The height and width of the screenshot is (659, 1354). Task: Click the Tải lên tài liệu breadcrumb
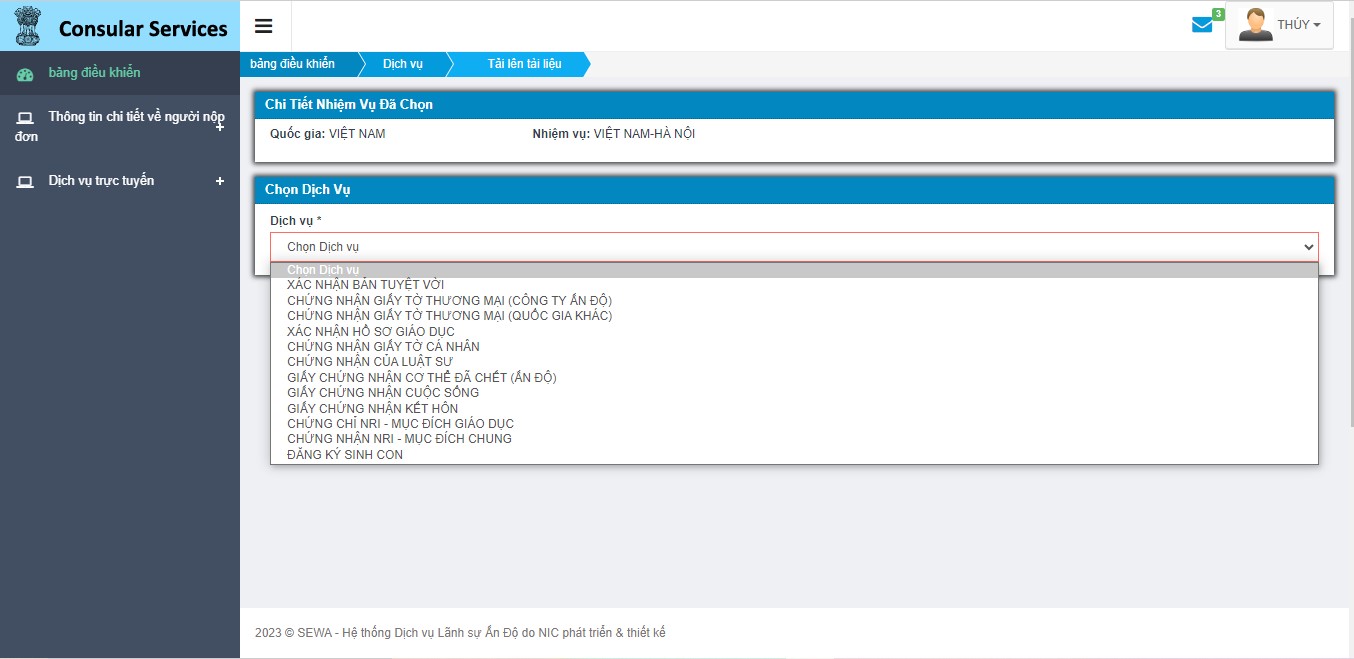pos(524,64)
